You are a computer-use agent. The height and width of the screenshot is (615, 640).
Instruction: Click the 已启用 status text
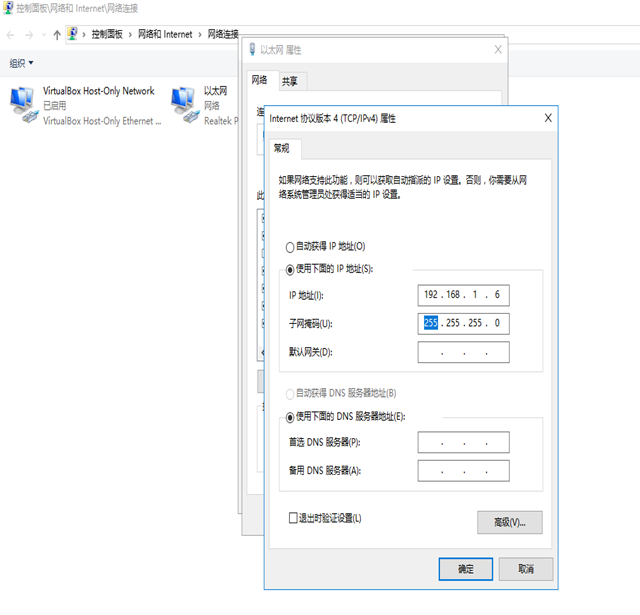click(55, 106)
